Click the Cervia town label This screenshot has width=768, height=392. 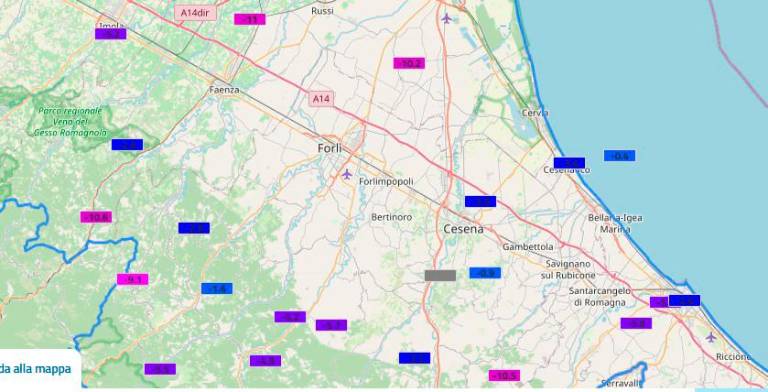click(x=535, y=113)
